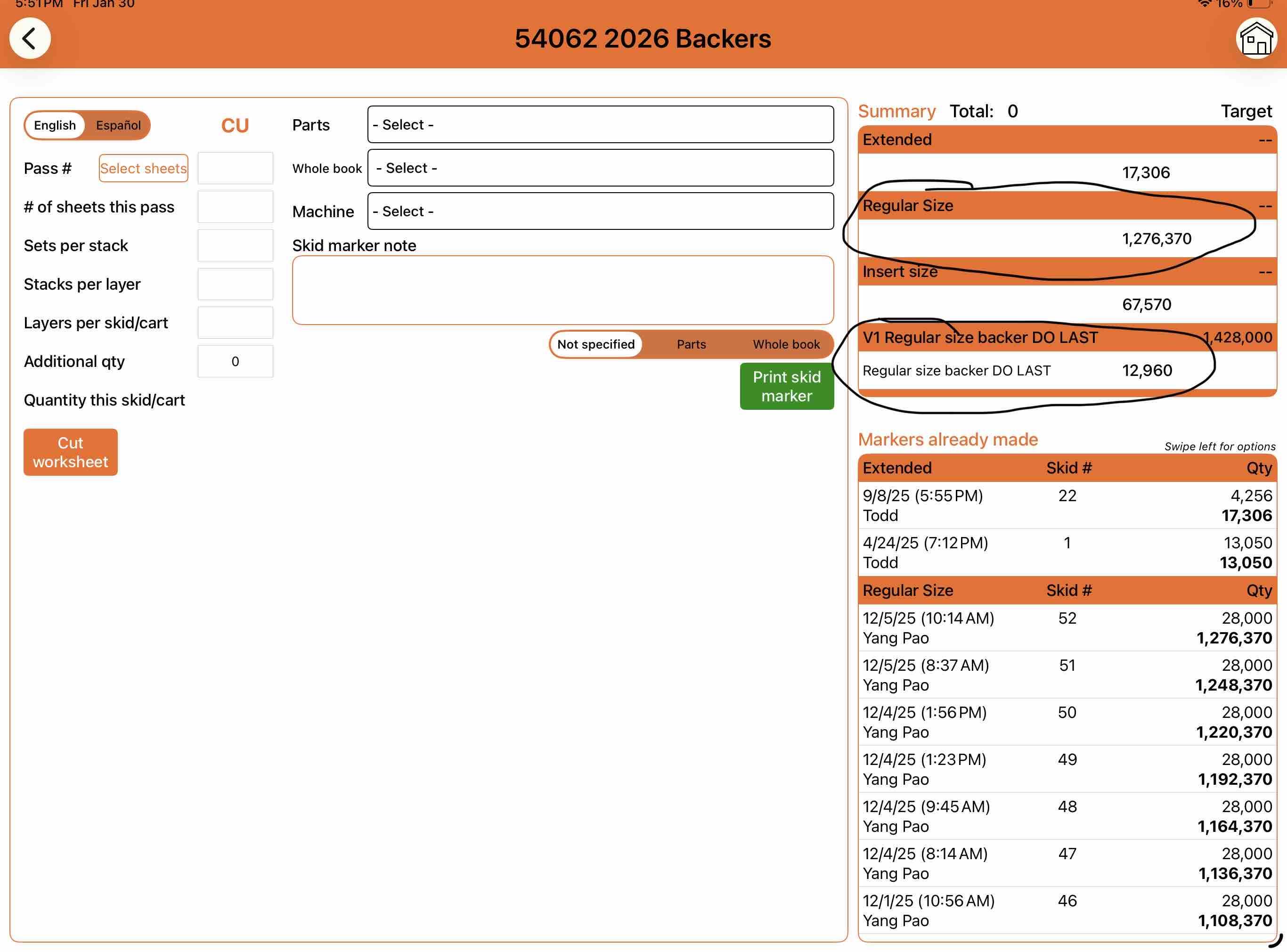Choose Whole book marker type
This screenshot has width=1287, height=952.
click(786, 344)
